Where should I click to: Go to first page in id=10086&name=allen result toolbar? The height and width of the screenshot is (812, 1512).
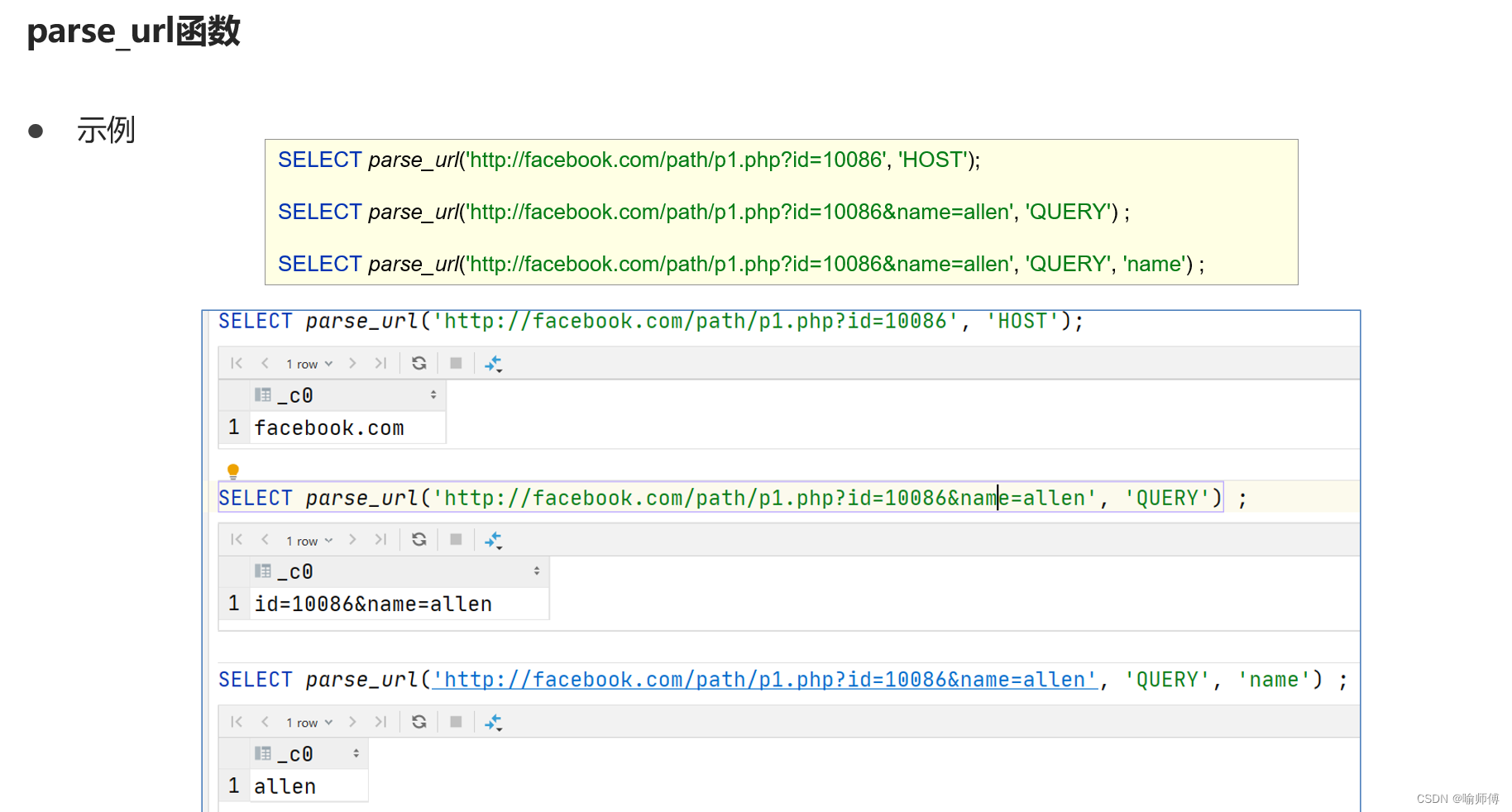pyautogui.click(x=237, y=540)
